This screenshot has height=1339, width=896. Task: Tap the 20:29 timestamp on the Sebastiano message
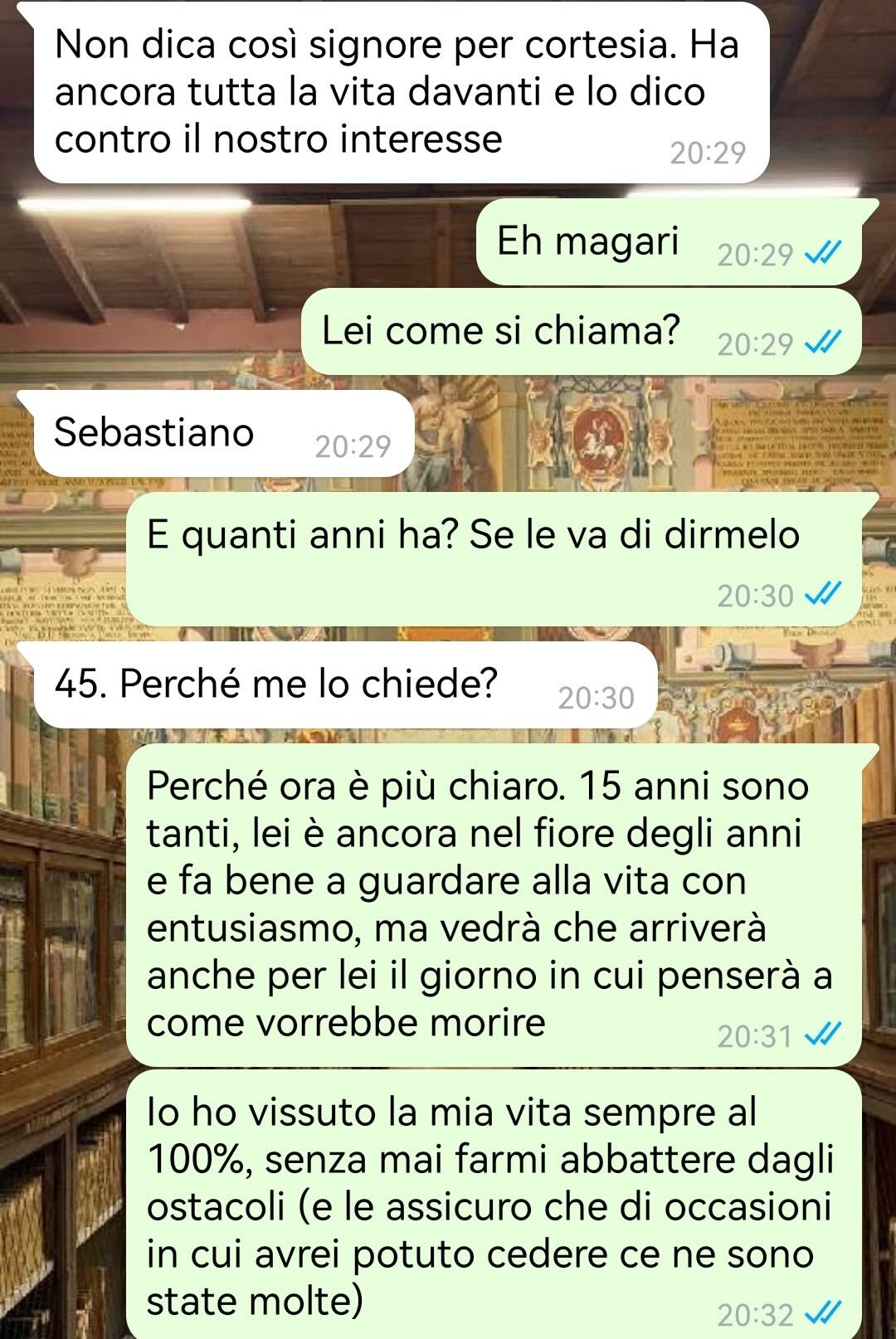353,446
